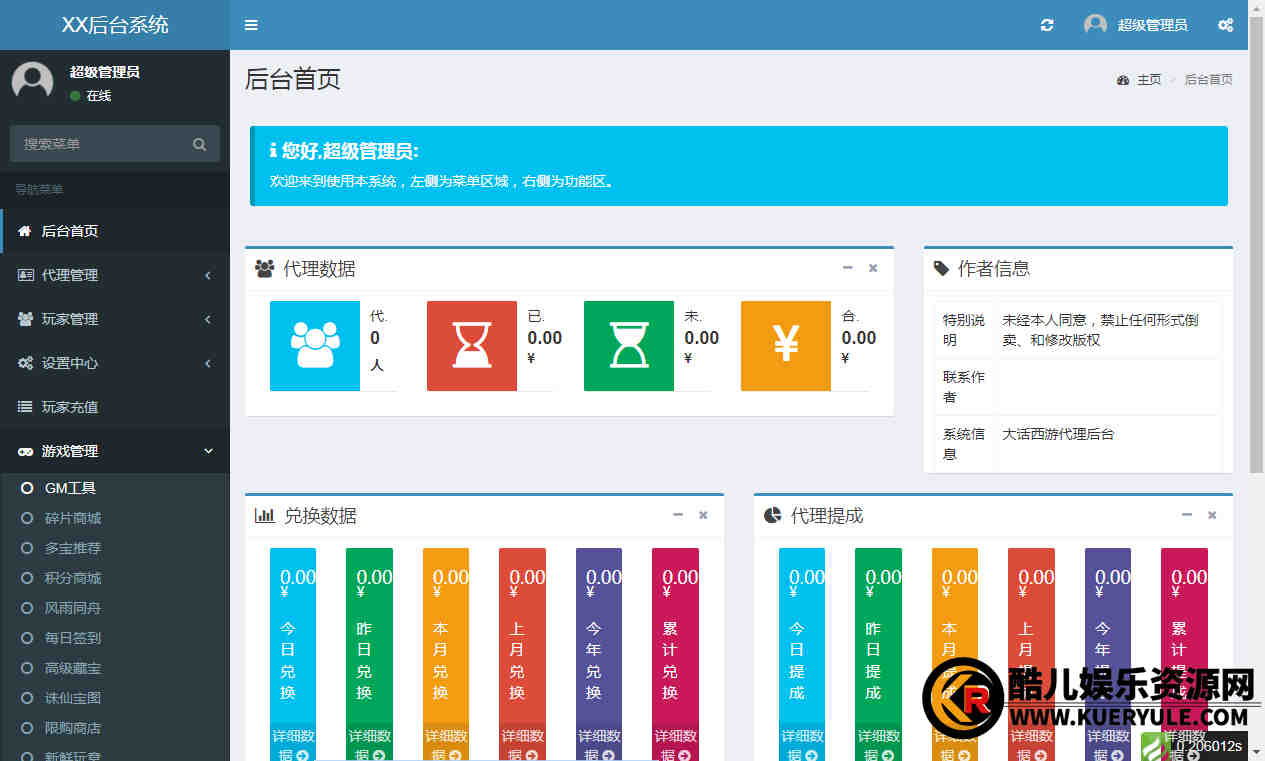Select the 积分商城 submenu item
This screenshot has height=761, width=1265.
pos(72,578)
